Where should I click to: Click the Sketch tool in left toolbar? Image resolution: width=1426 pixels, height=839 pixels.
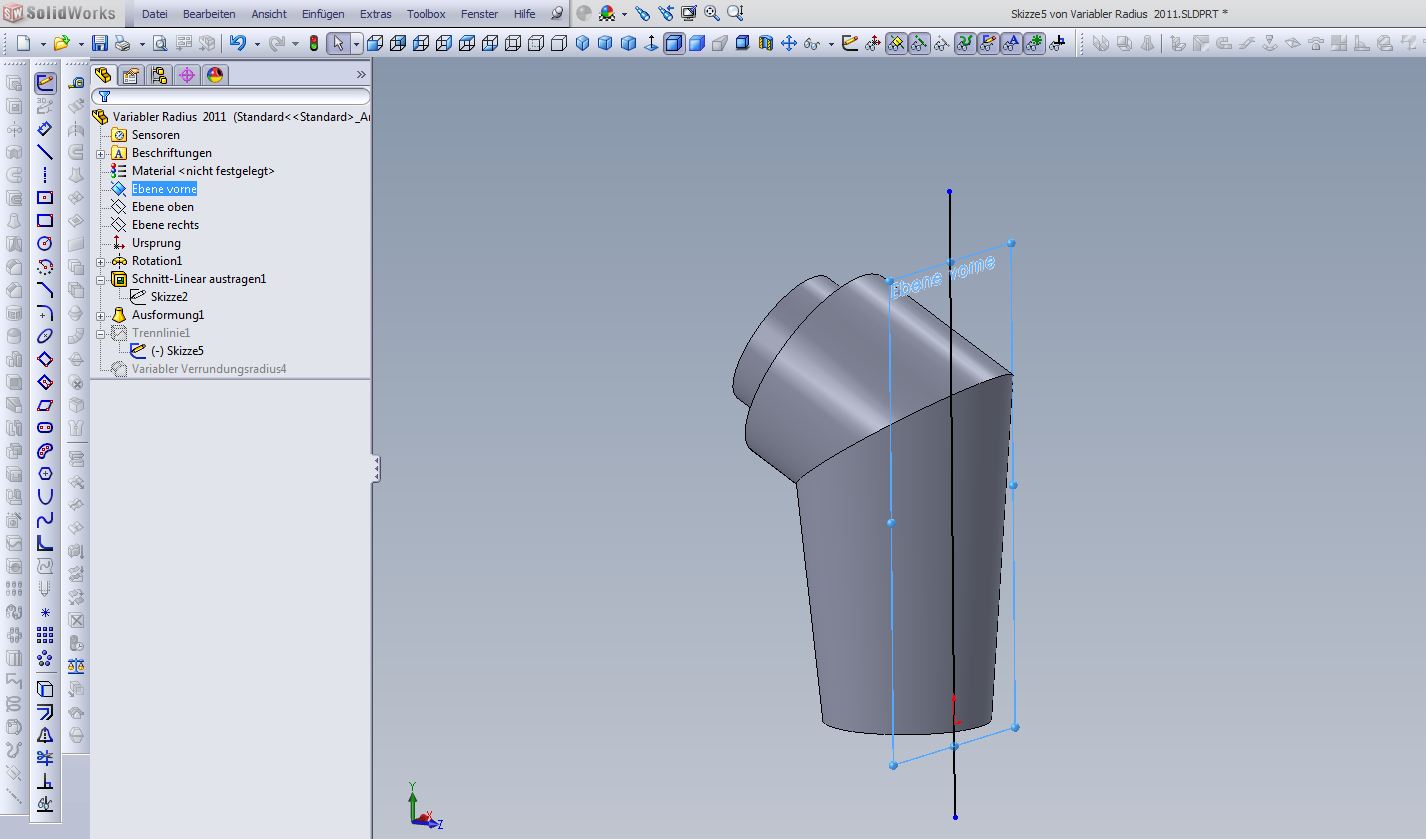(x=45, y=83)
